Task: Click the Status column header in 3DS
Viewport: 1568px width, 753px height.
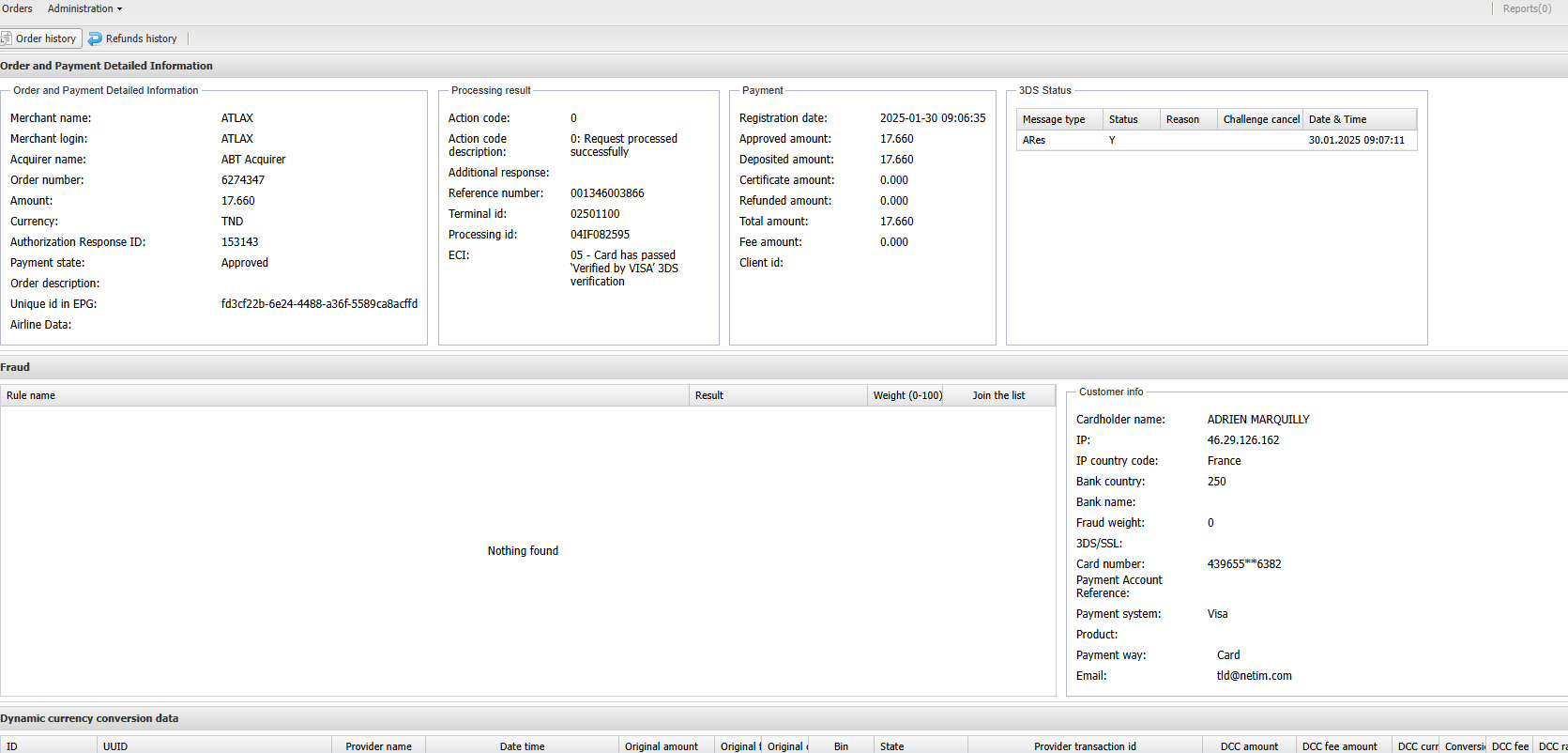Action: (x=1123, y=119)
